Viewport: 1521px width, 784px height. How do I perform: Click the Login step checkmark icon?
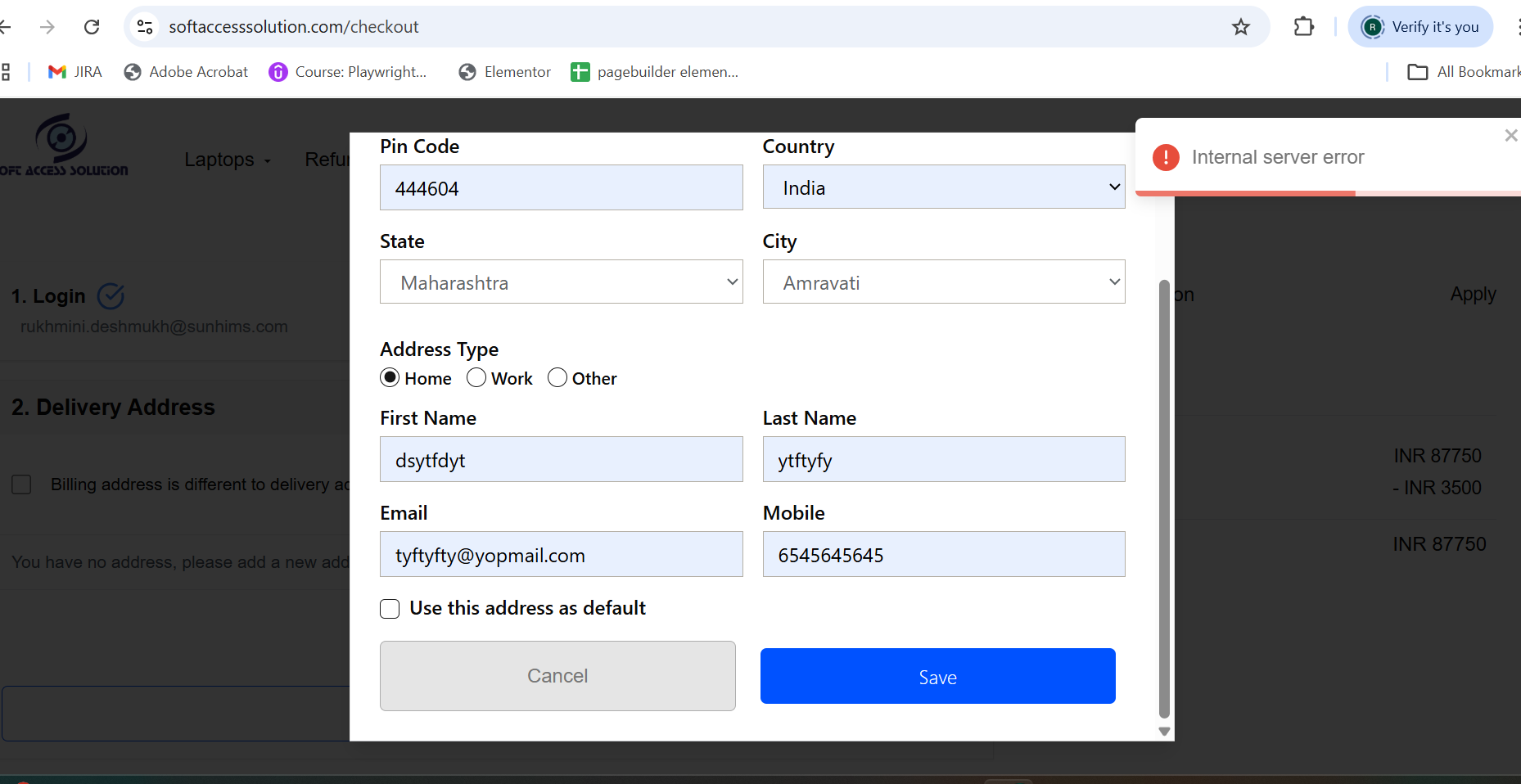tap(111, 295)
